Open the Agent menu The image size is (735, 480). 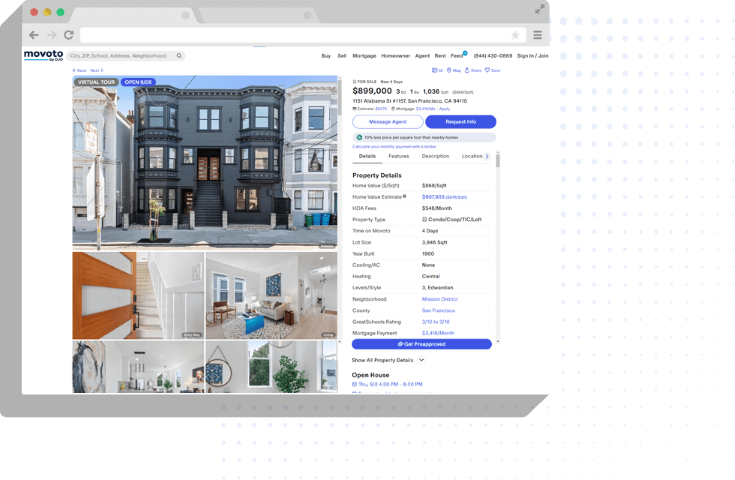click(422, 56)
